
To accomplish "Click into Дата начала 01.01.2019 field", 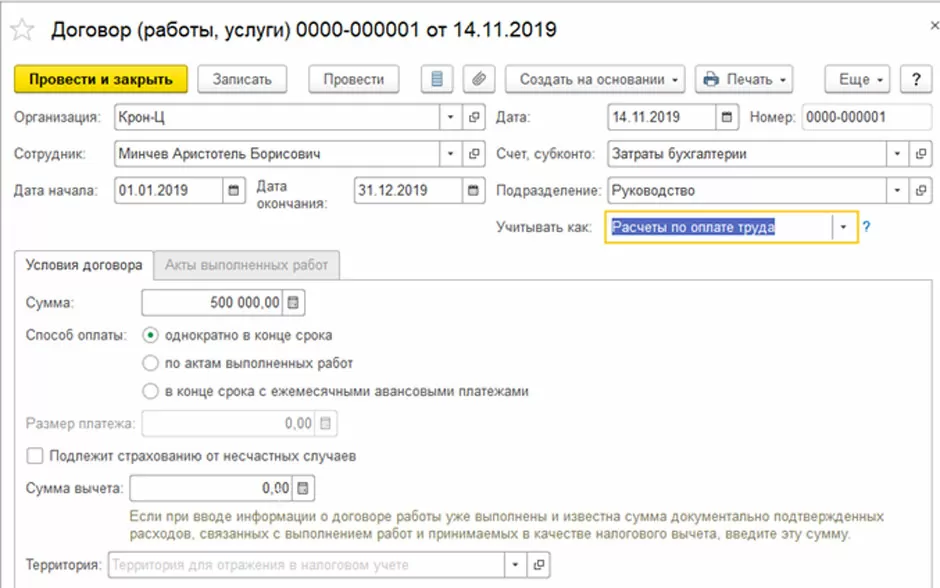I will coord(168,191).
